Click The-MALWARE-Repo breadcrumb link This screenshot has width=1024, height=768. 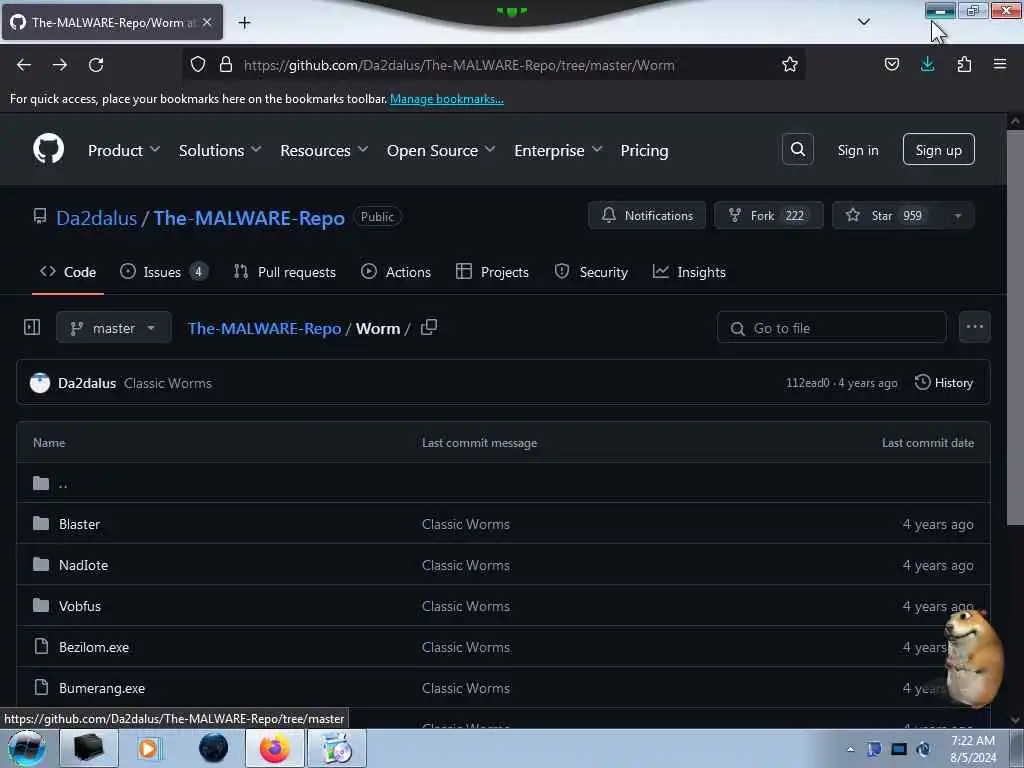264,328
